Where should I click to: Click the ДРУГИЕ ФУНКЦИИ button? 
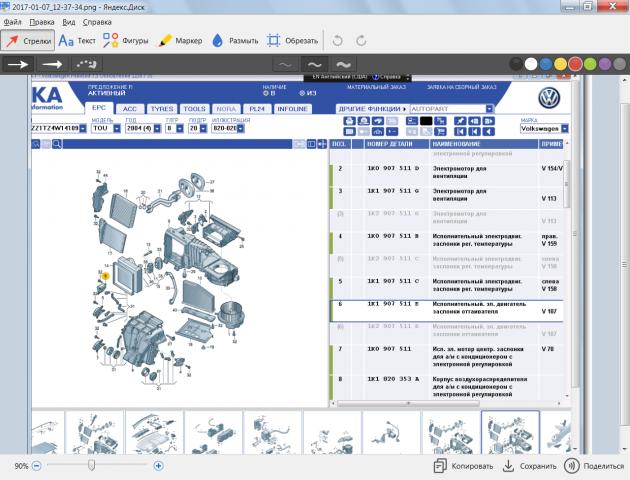point(372,109)
